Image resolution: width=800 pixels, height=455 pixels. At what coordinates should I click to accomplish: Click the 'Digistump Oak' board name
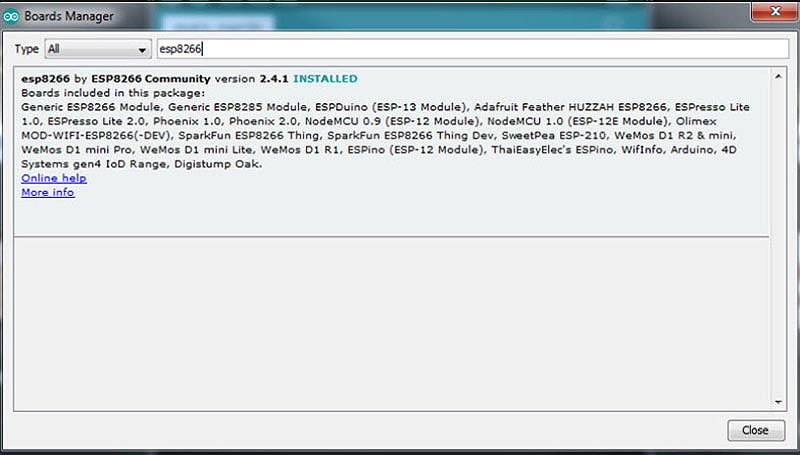(x=216, y=164)
